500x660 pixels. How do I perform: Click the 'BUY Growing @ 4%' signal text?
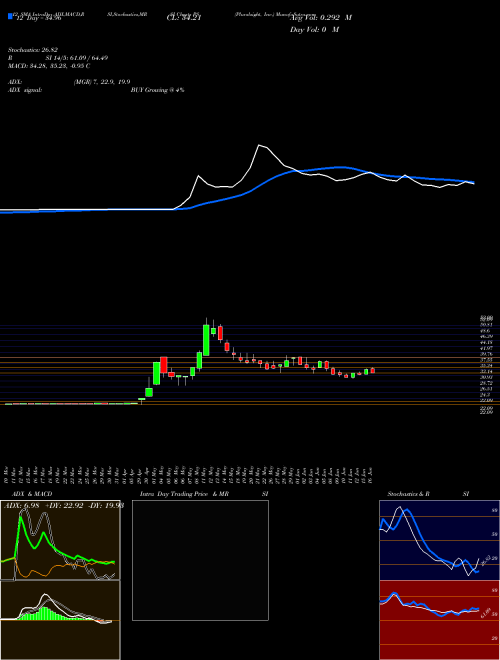point(157,90)
